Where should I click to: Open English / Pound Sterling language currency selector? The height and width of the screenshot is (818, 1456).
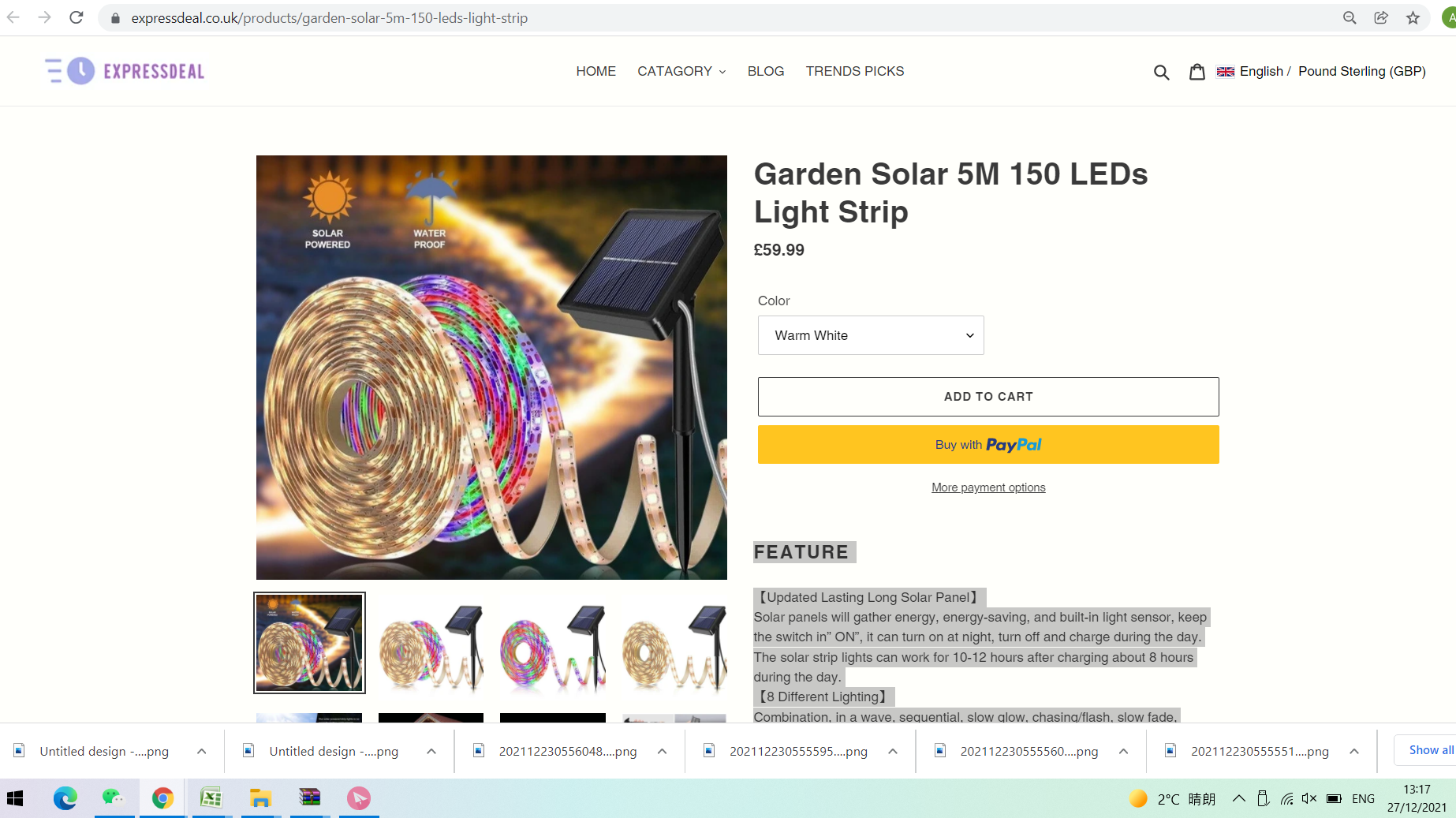pos(1321,71)
